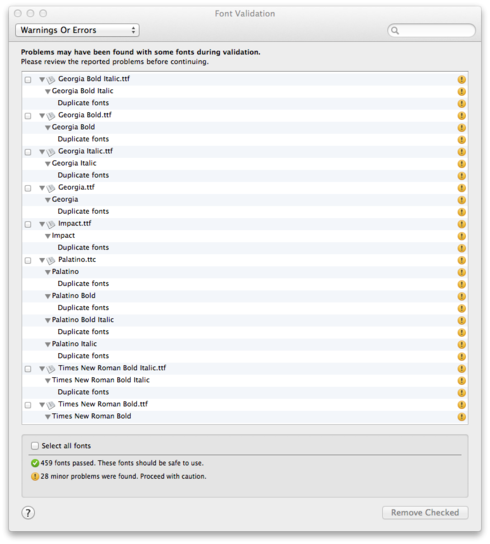Viewport: 490px width, 544px height.
Task: Select the Palatino Italic tree row
Action: (245, 344)
